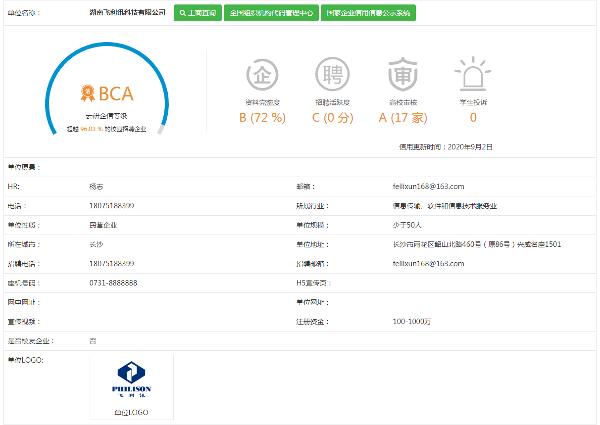Open the PHILISON company logo thumbnail
Image resolution: width=600 pixels, height=425 pixels.
tap(132, 382)
